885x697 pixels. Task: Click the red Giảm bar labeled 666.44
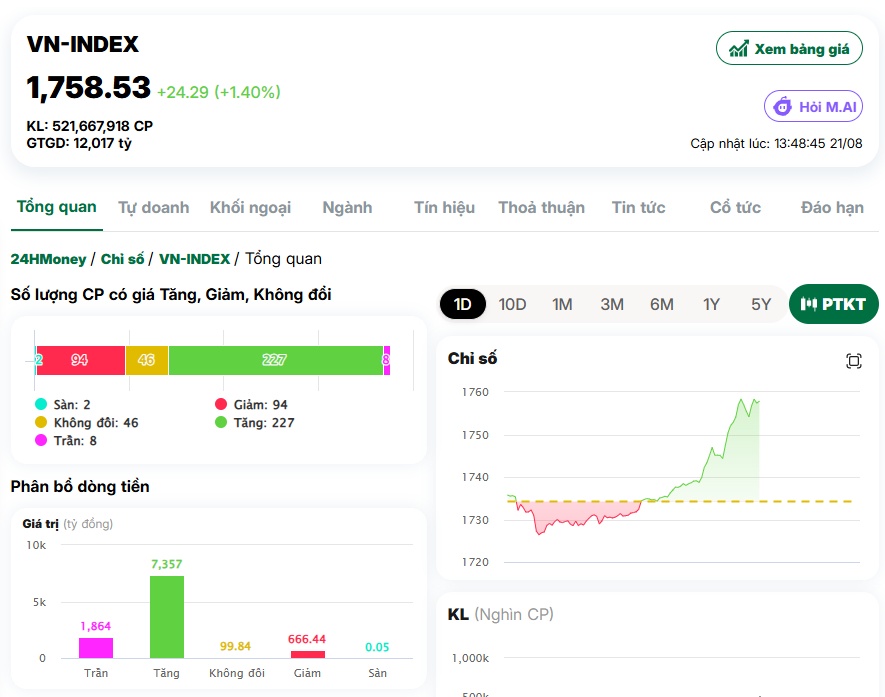click(x=308, y=655)
